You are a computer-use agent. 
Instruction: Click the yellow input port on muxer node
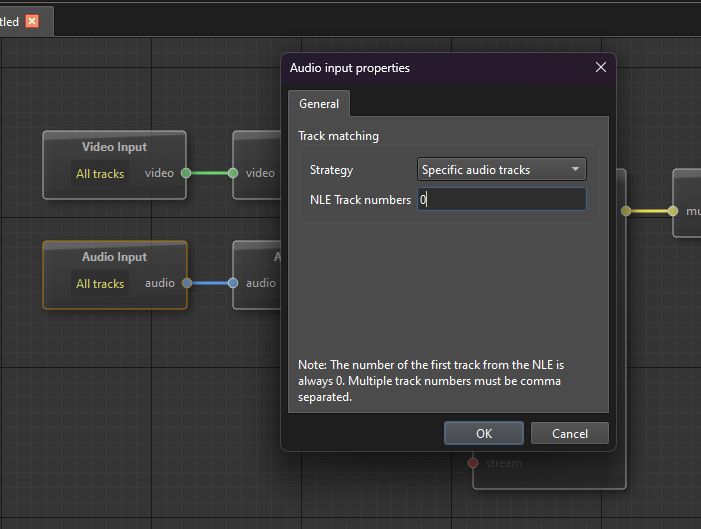[x=673, y=211]
